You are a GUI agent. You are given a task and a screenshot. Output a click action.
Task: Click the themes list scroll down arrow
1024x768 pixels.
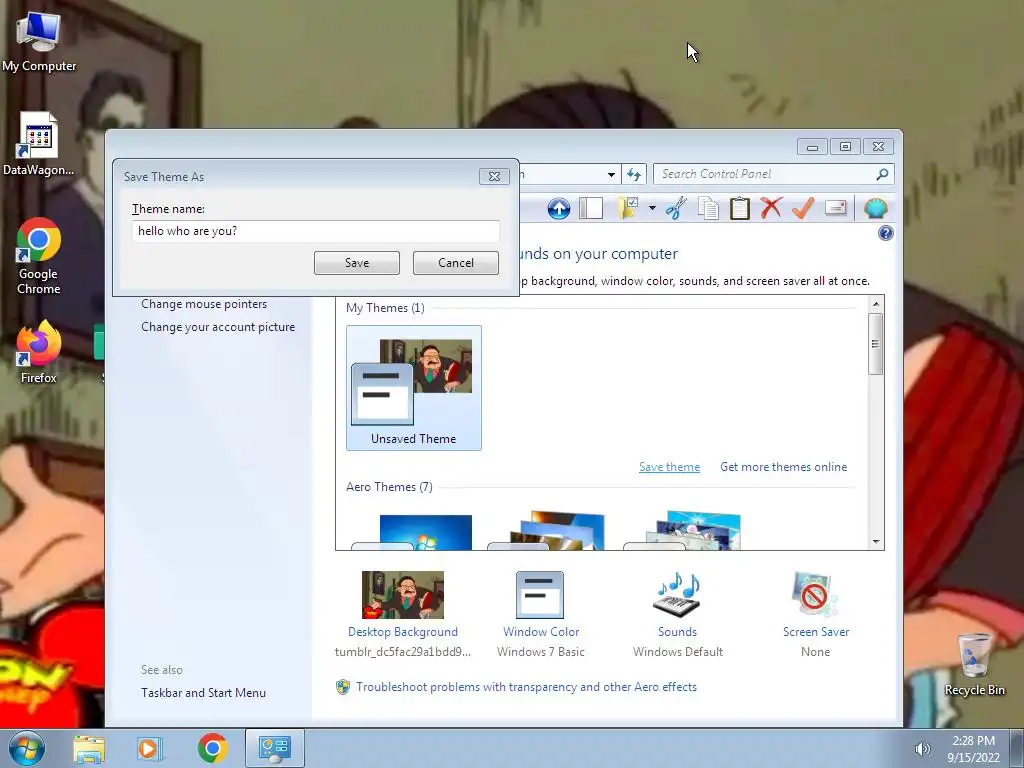[876, 541]
